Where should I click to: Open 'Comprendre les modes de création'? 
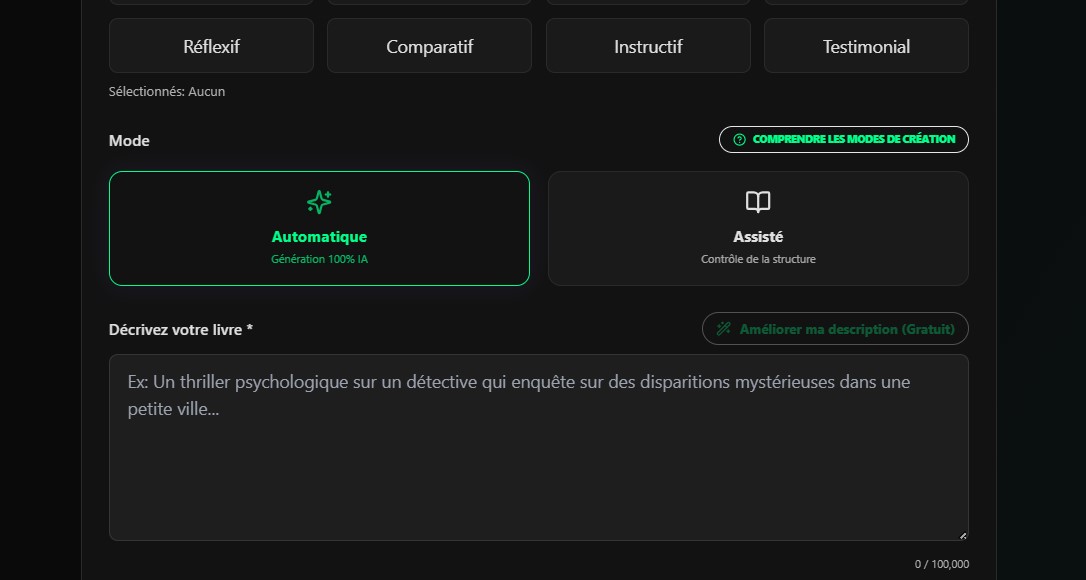(843, 139)
